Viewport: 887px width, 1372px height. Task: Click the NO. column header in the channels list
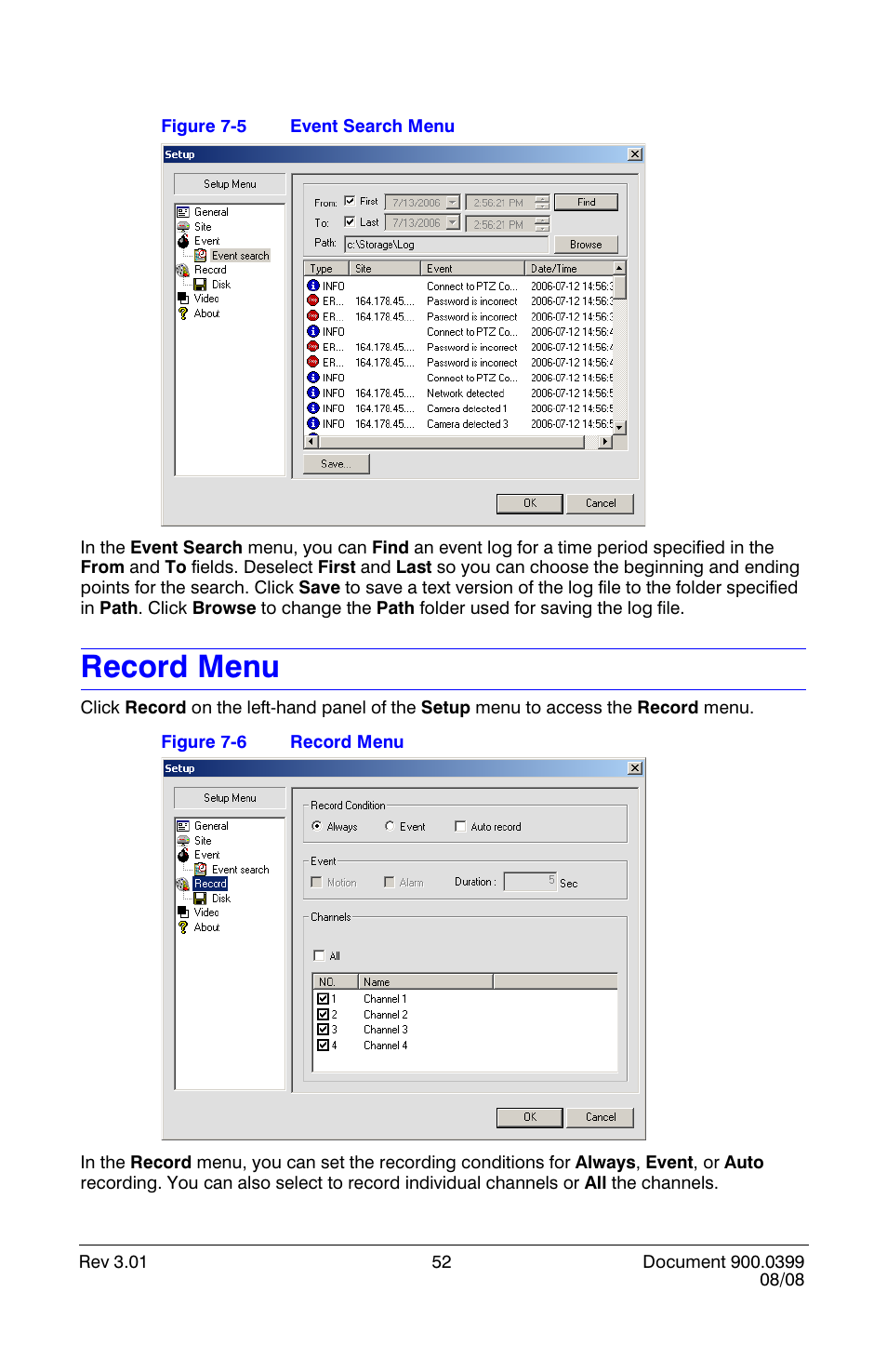point(336,982)
